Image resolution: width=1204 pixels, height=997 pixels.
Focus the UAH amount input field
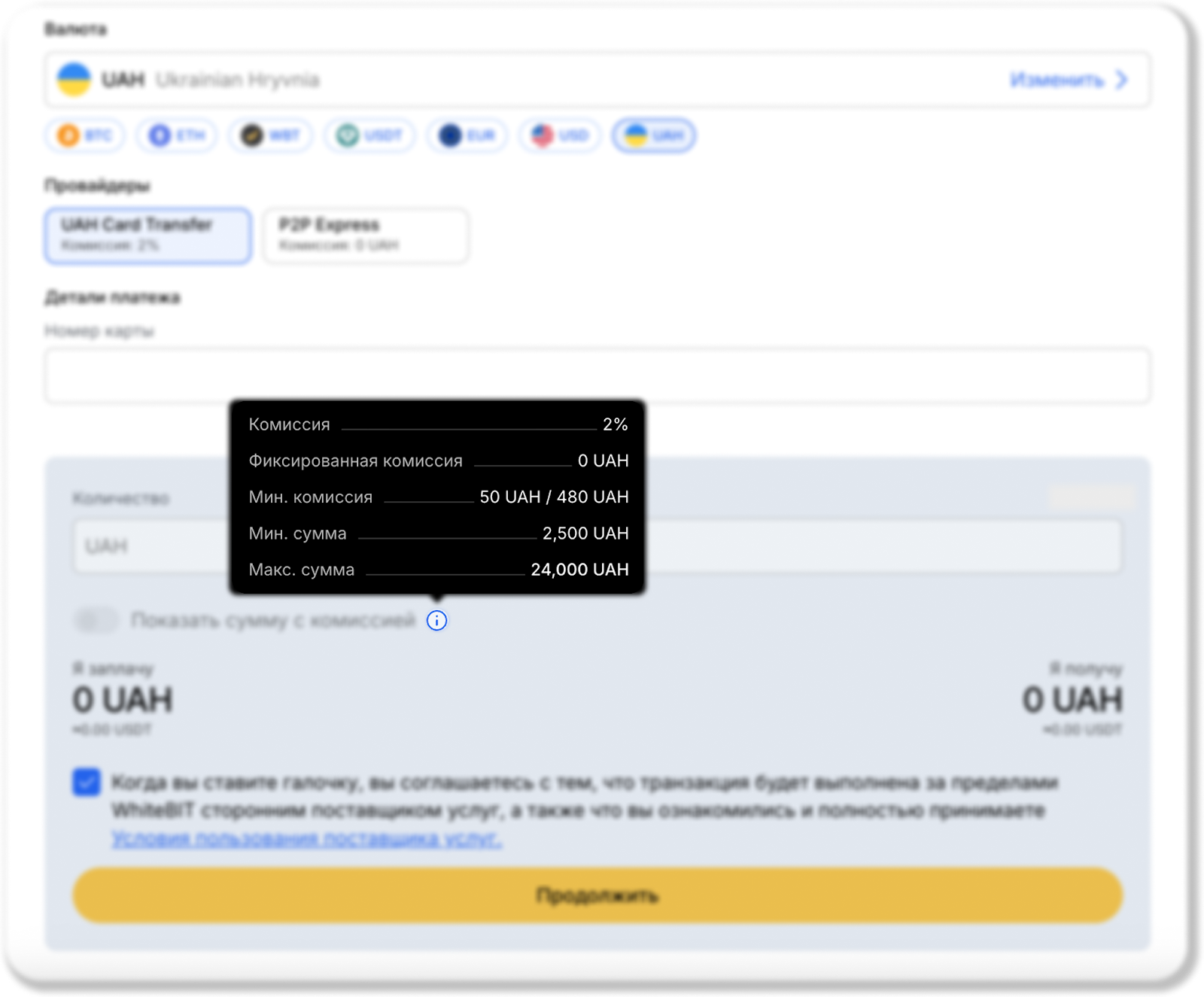150,546
